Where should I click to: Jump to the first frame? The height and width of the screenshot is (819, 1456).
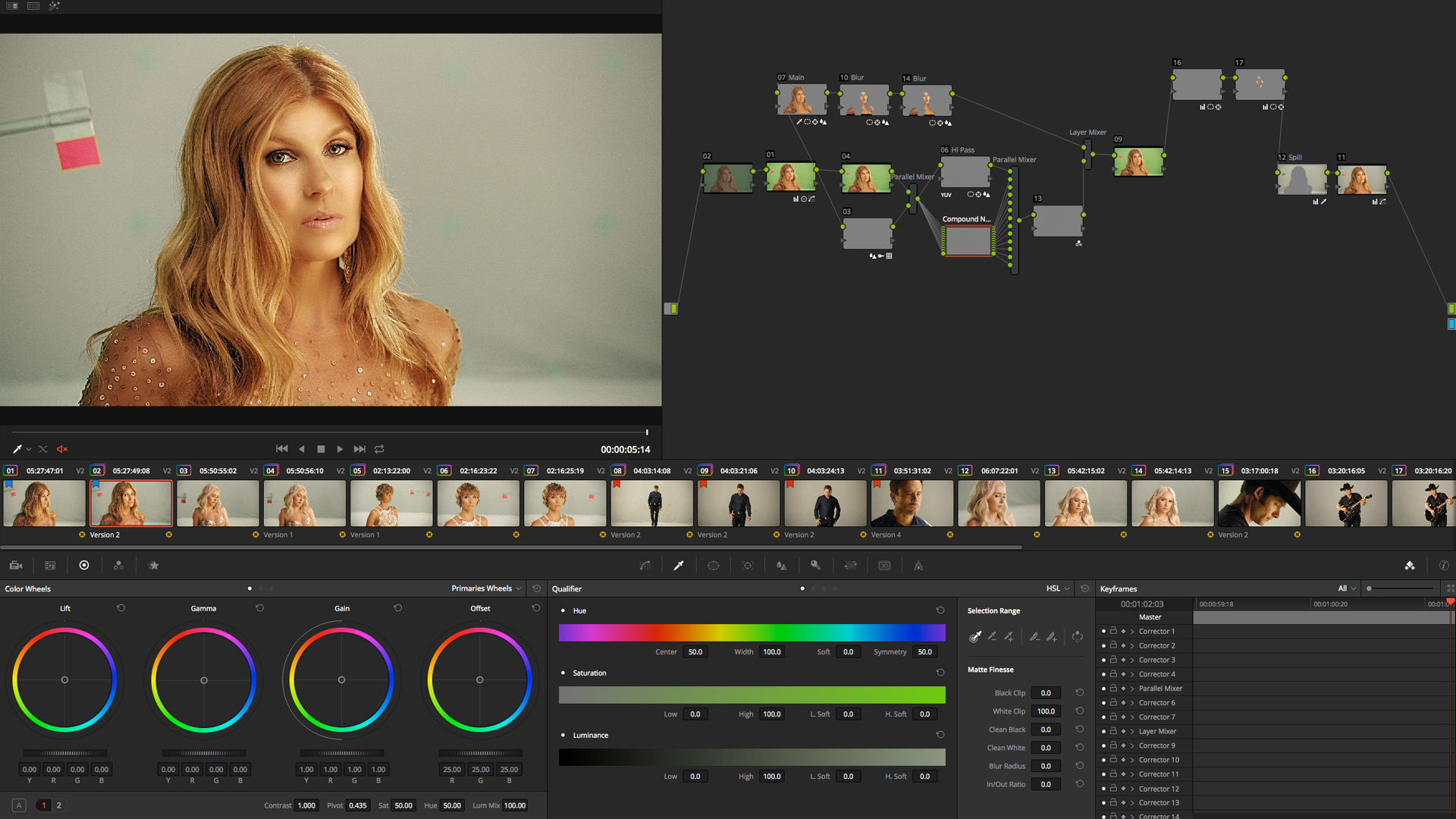click(x=282, y=449)
